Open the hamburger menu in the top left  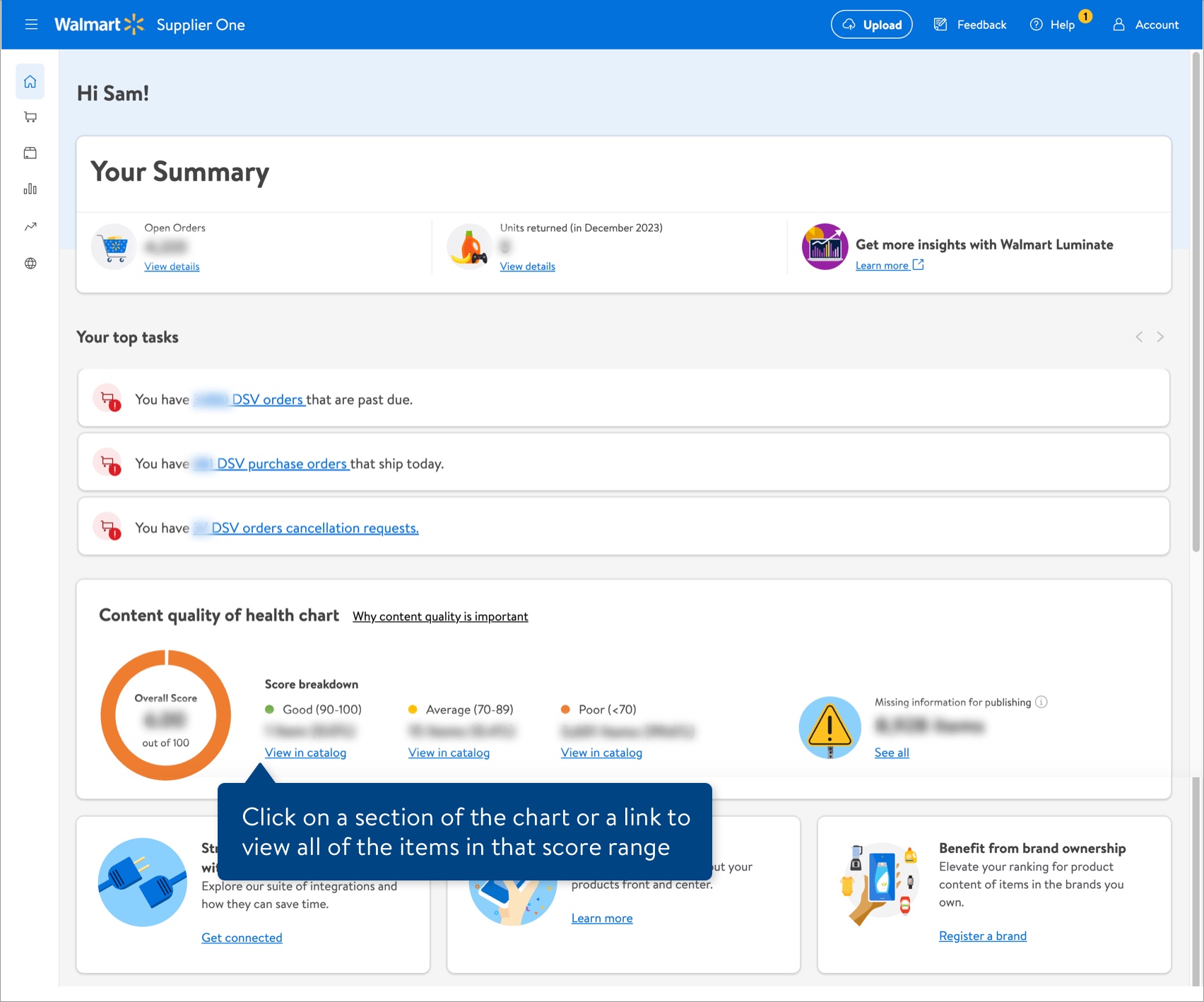pyautogui.click(x=31, y=23)
